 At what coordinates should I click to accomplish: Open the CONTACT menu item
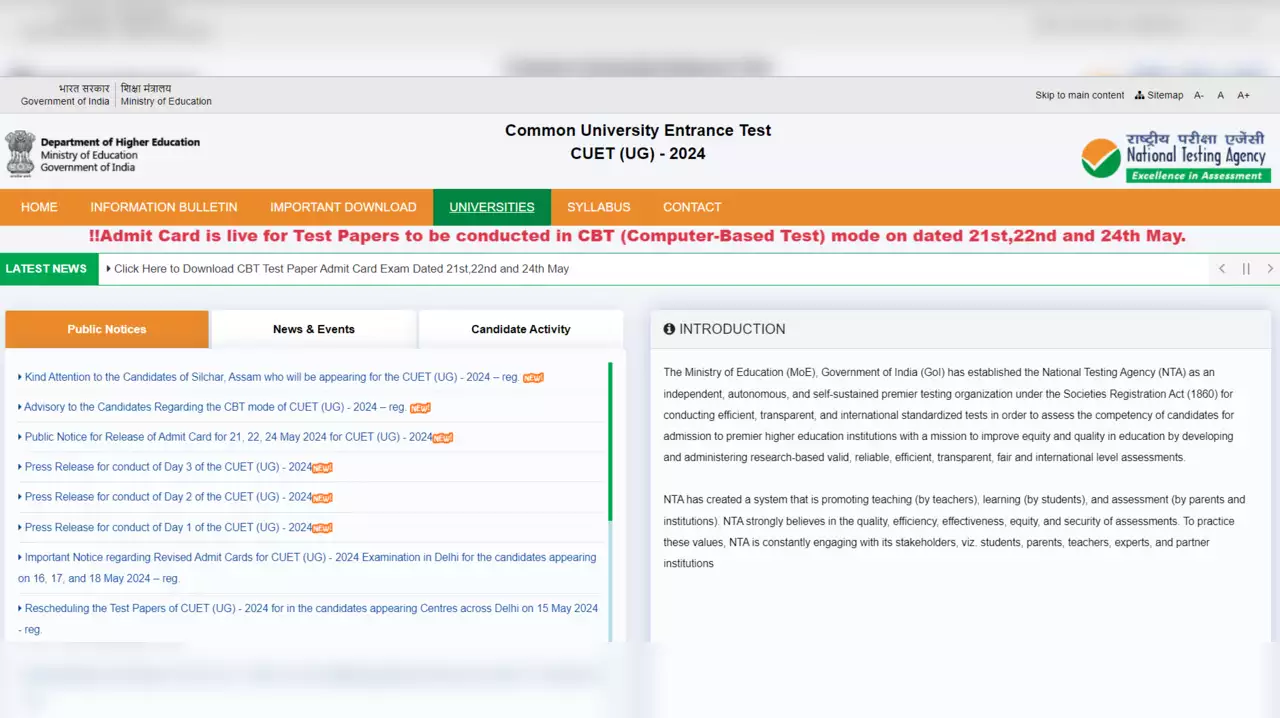pyautogui.click(x=692, y=207)
